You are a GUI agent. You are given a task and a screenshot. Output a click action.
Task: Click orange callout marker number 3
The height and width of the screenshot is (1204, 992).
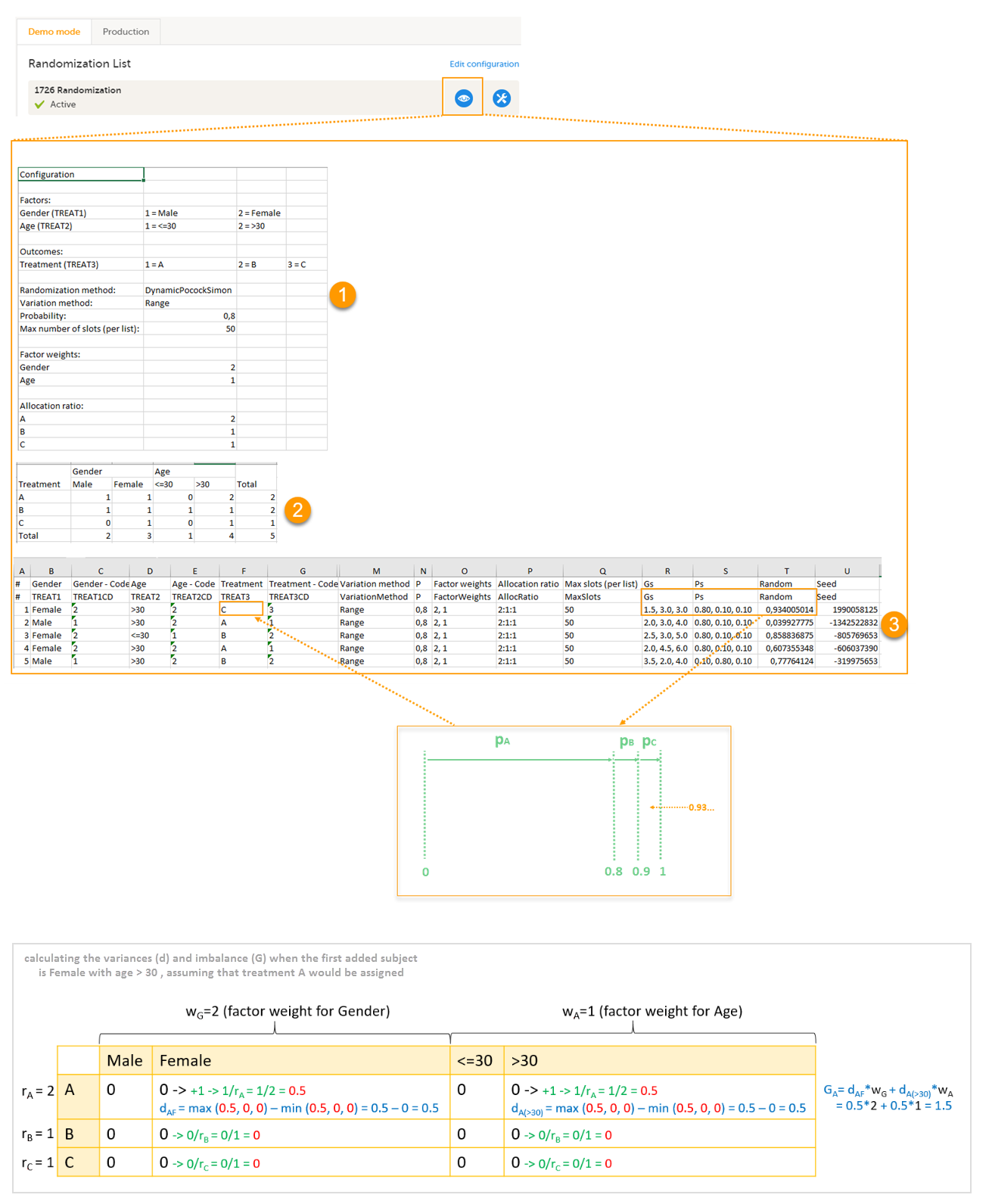tap(894, 624)
